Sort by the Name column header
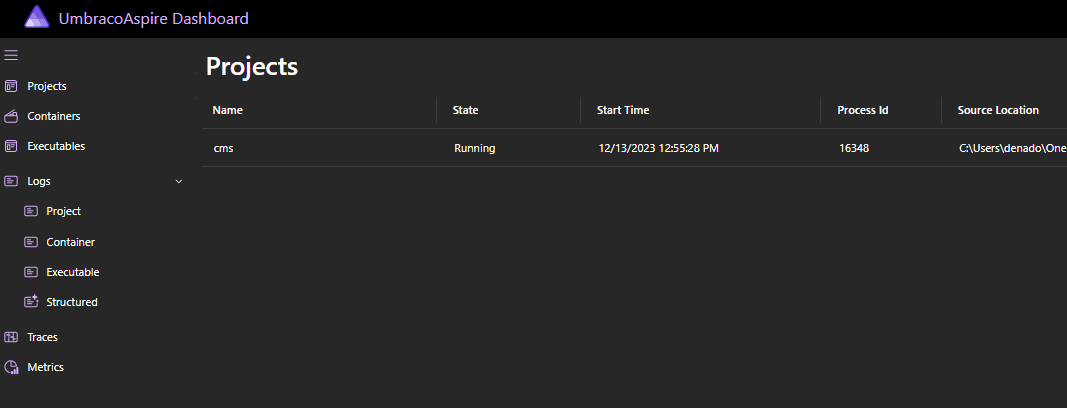 [227, 110]
